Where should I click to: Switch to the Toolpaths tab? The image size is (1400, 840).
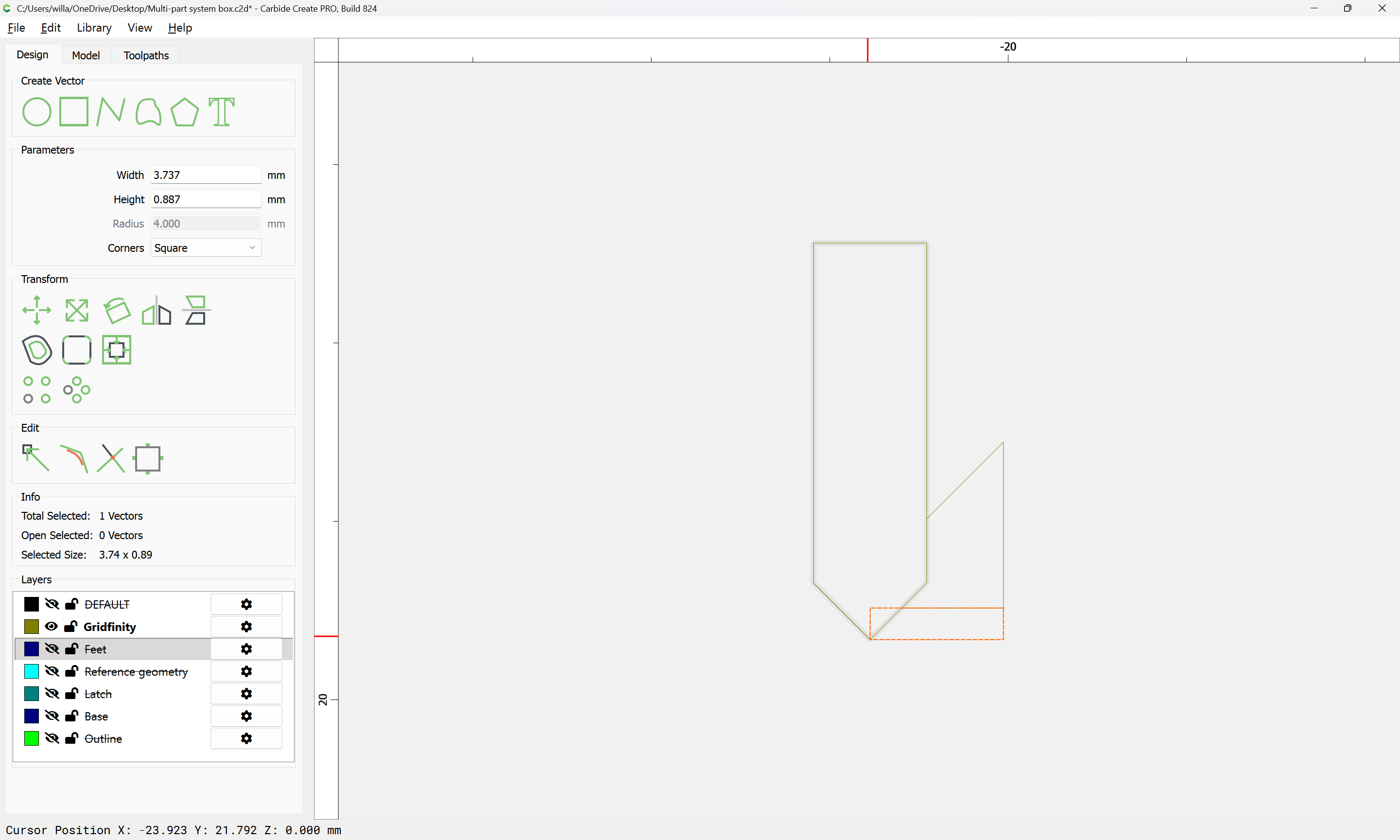point(146,55)
